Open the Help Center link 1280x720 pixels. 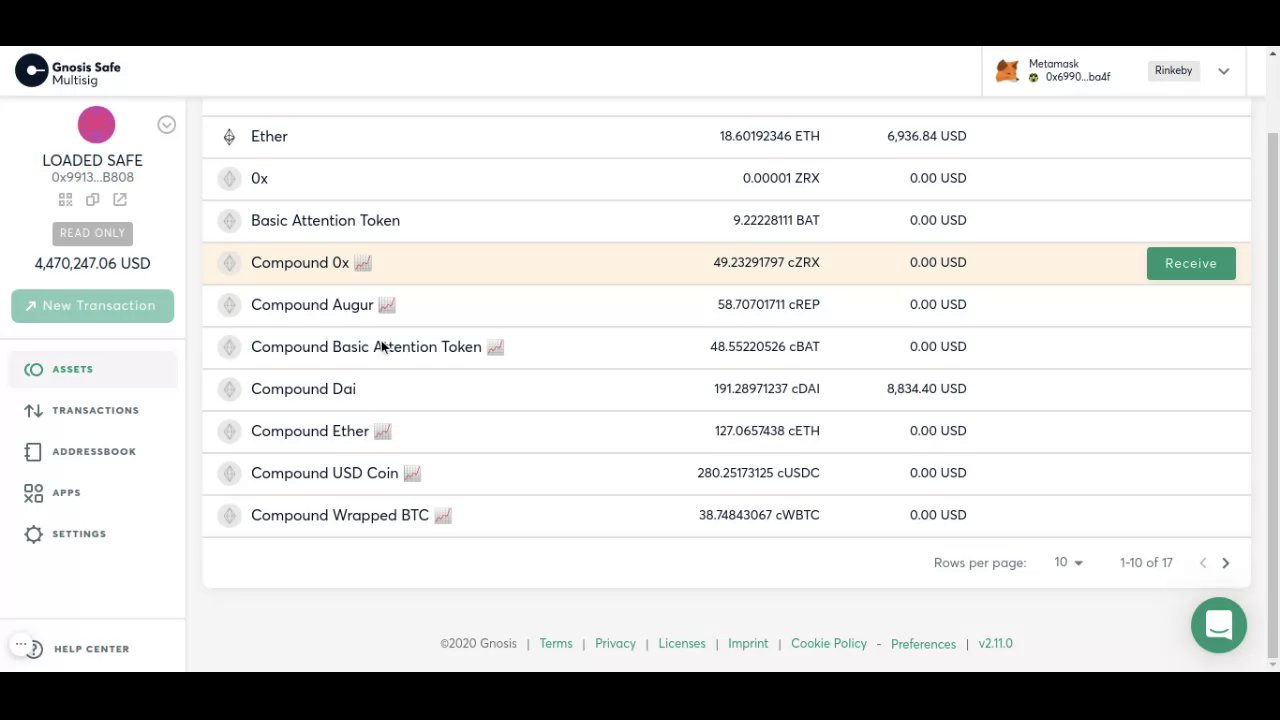click(91, 649)
